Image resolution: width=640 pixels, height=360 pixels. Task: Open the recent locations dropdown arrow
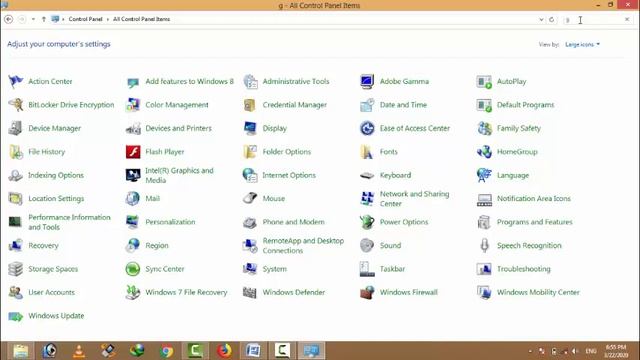33,19
